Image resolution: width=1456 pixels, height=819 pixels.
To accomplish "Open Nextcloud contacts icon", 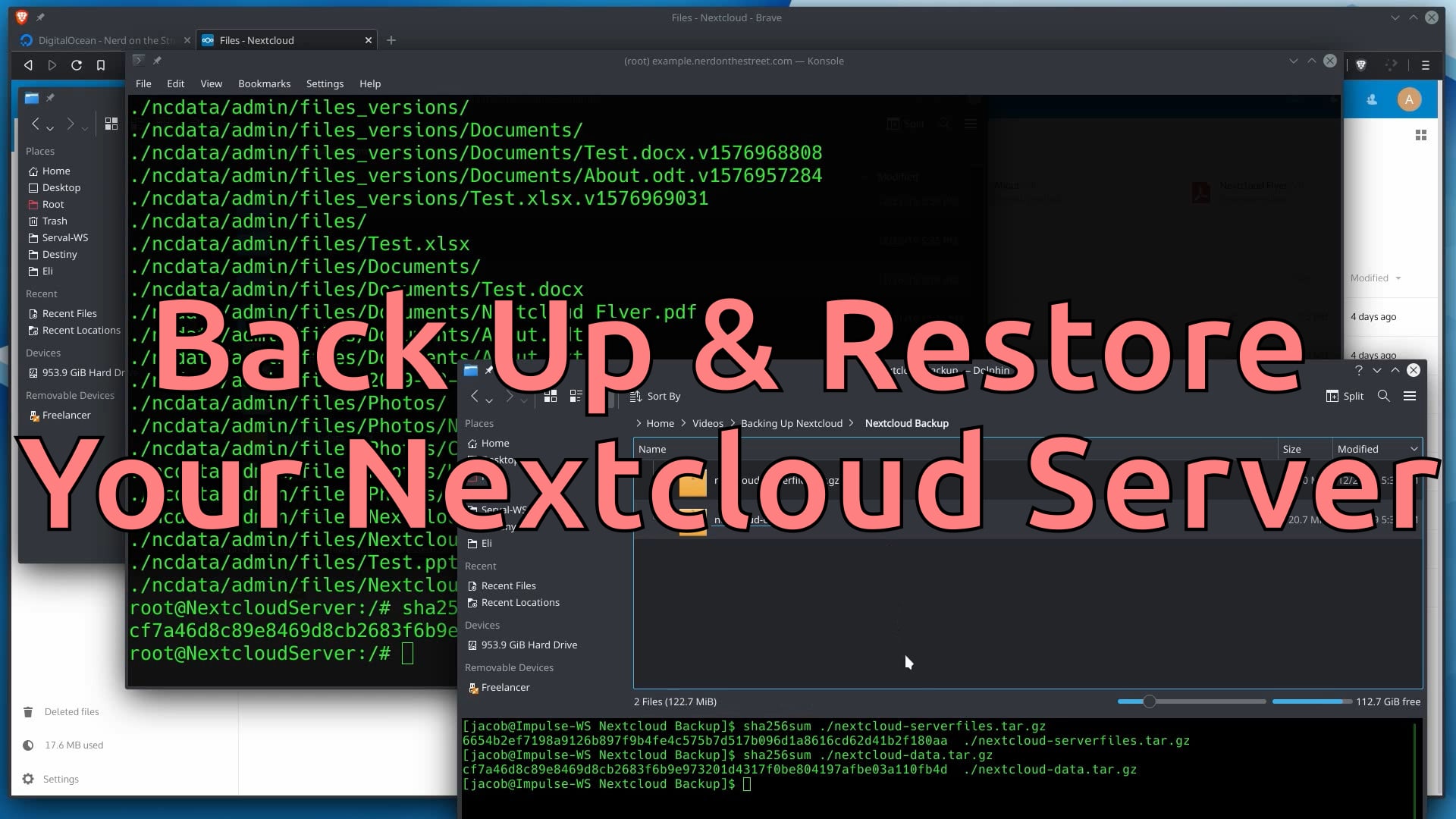I will tap(1372, 99).
